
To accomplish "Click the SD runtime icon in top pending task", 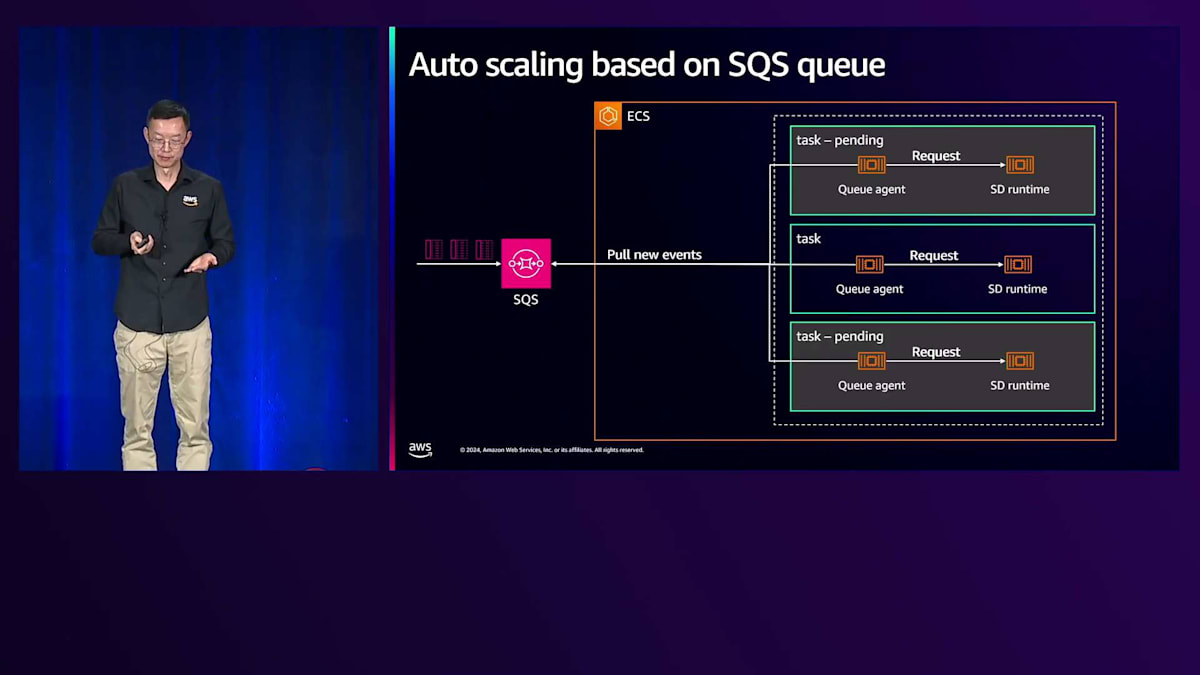I will tap(1020, 165).
